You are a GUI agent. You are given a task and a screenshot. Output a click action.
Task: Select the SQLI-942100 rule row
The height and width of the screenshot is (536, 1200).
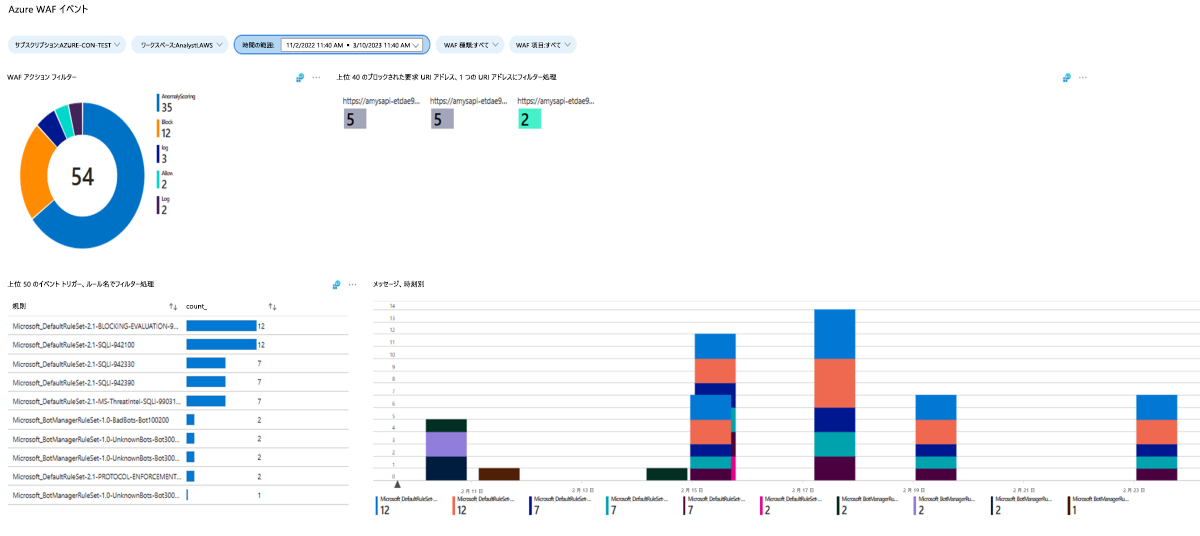[178, 344]
